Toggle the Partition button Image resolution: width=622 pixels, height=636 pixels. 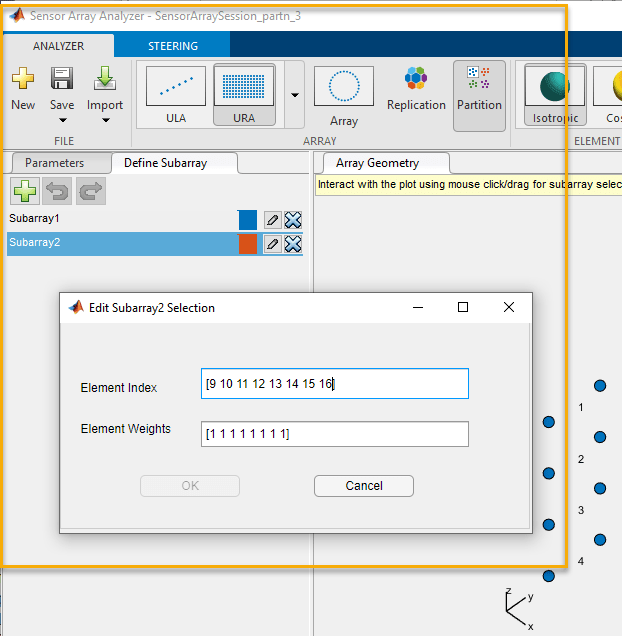479,96
